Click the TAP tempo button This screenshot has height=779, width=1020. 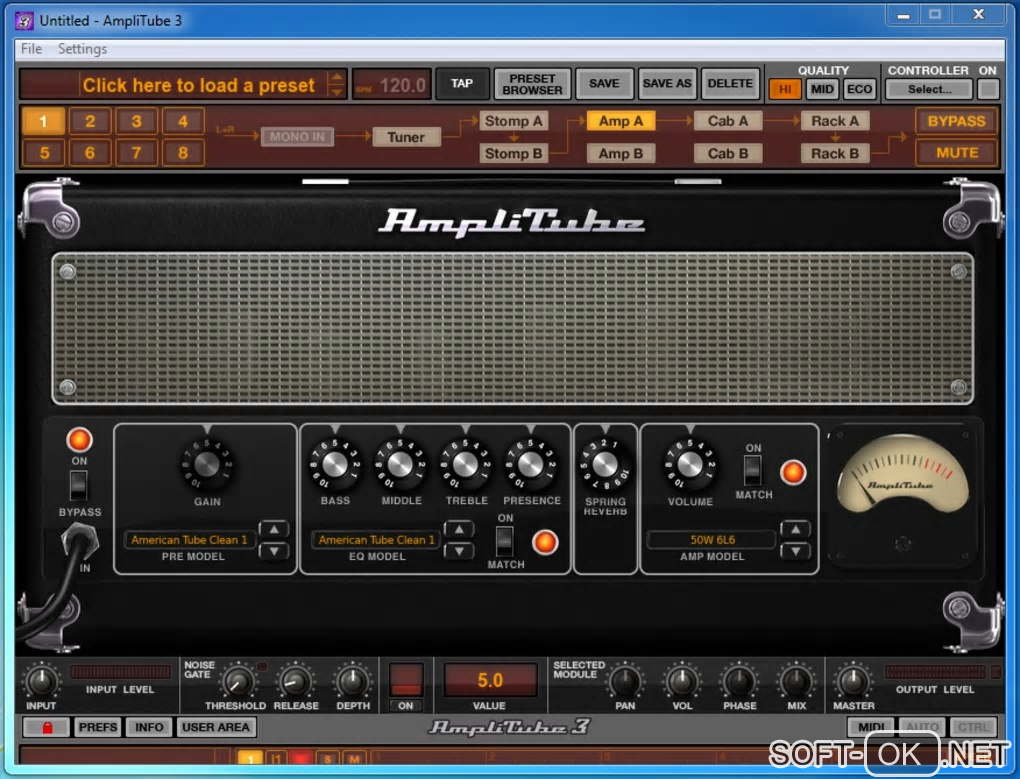462,84
